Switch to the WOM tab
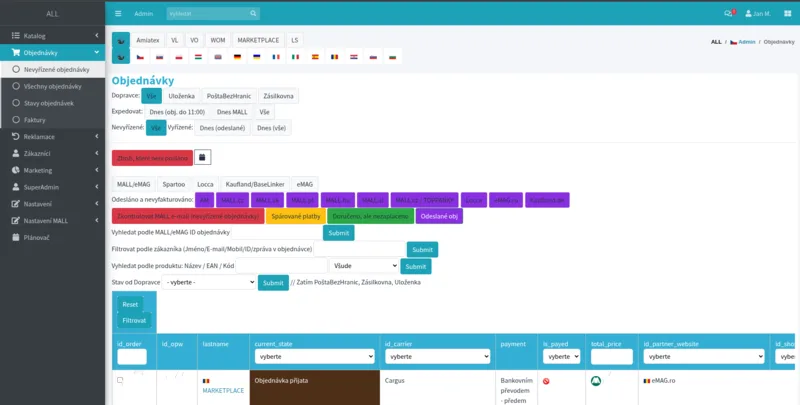The width and height of the screenshot is (800, 405). [218, 40]
